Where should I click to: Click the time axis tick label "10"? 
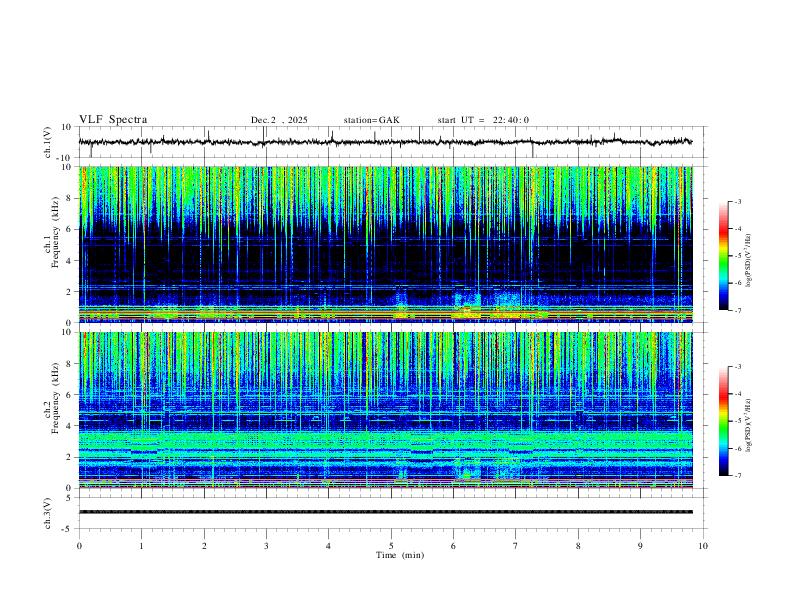click(703, 546)
